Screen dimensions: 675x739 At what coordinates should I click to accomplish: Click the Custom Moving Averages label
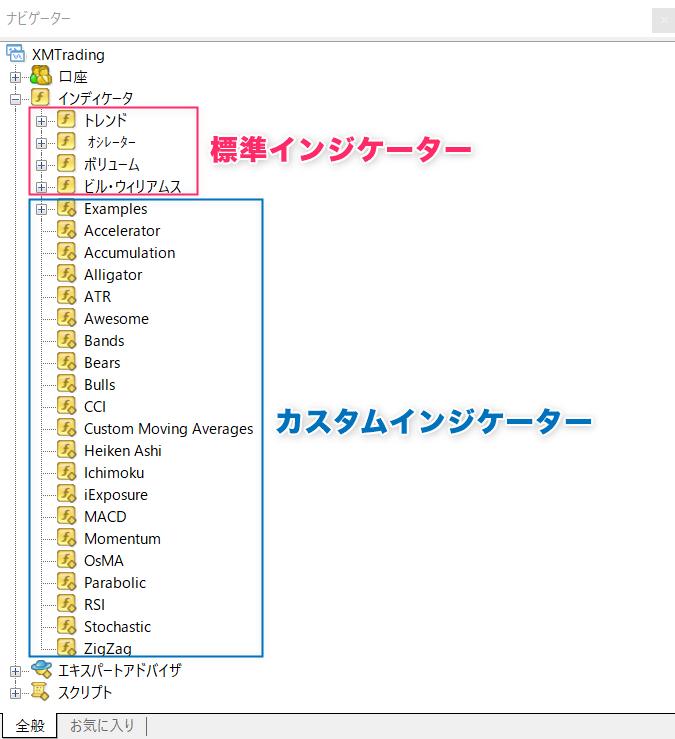tap(168, 428)
